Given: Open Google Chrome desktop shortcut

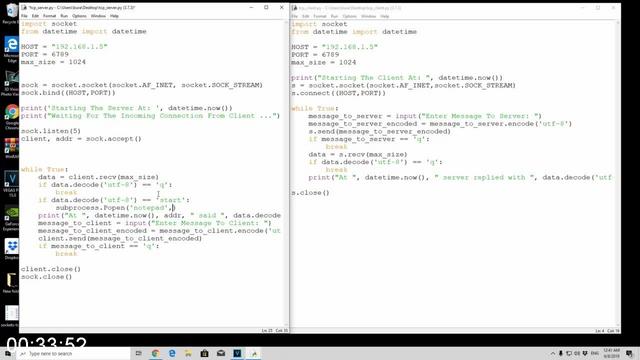Looking at the screenshot, I should [11, 116].
